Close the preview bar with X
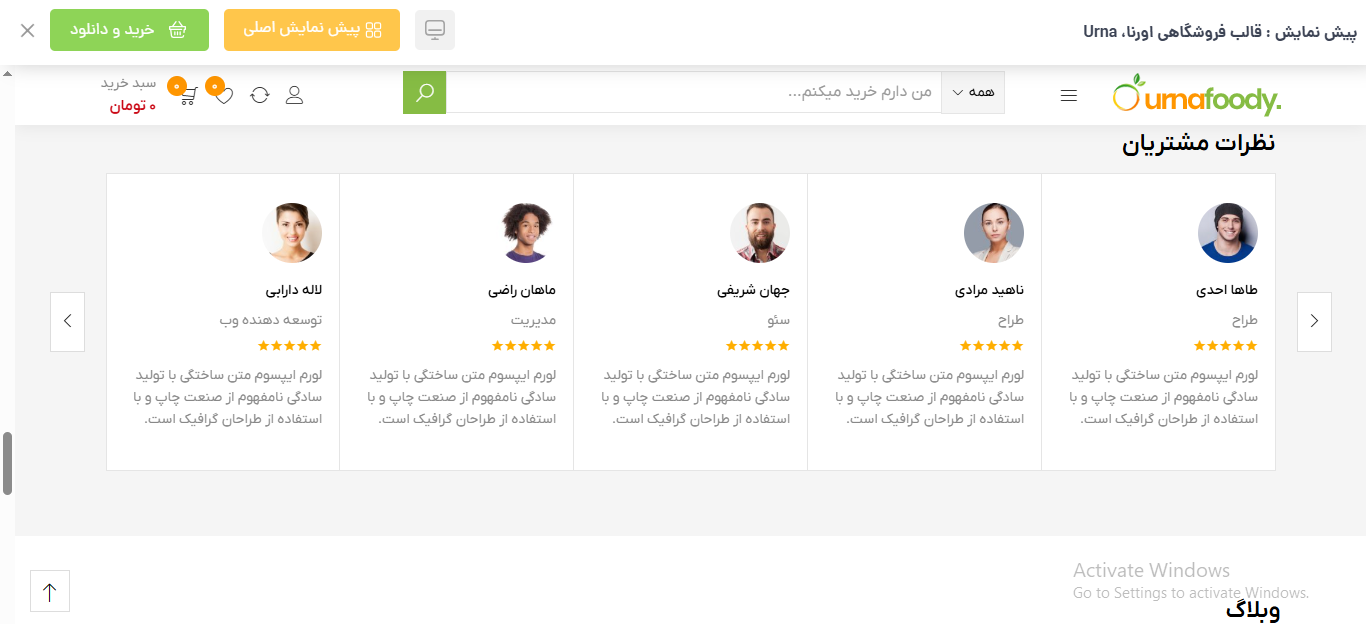The height and width of the screenshot is (624, 1366). tap(28, 30)
